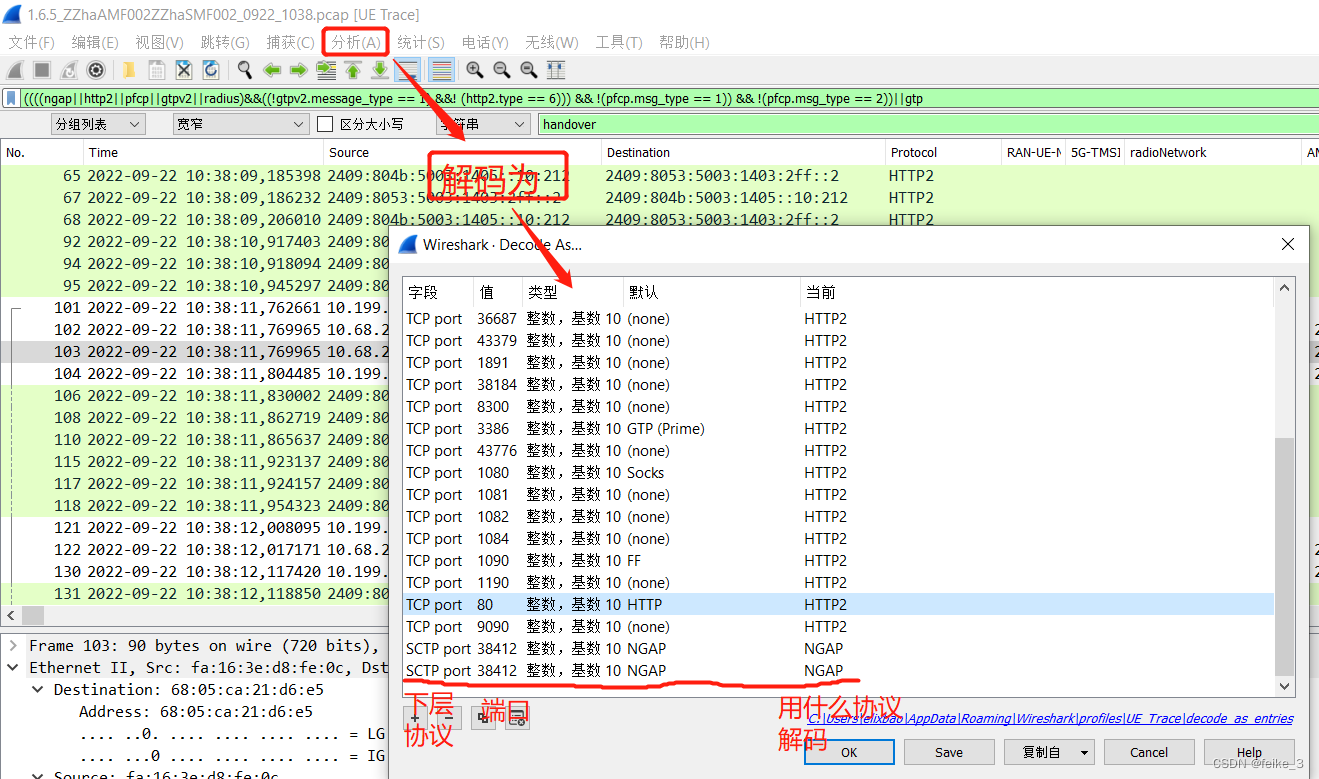Expand the Frame 103 tree node

(x=13, y=646)
